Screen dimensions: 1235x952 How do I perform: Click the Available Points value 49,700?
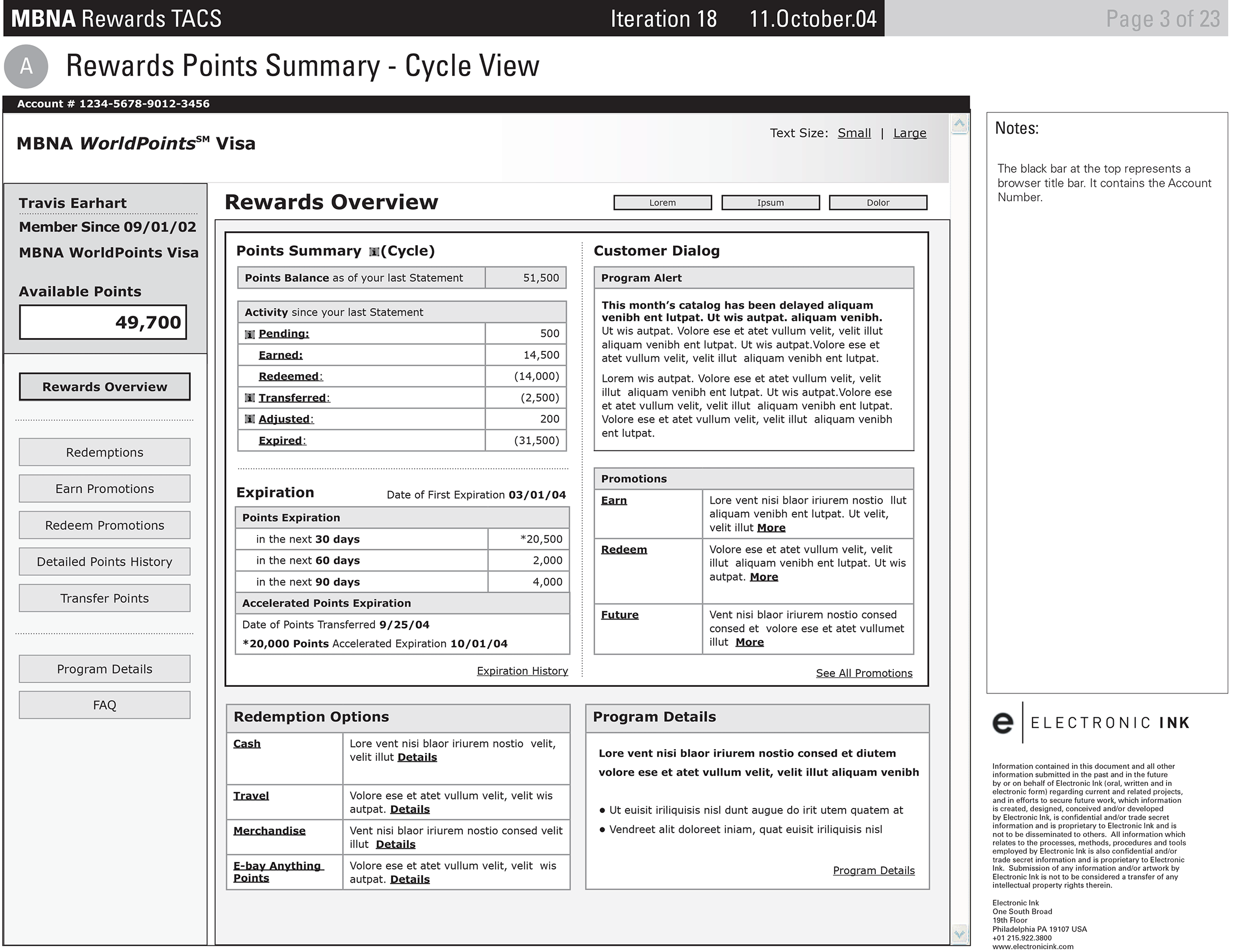(x=103, y=322)
